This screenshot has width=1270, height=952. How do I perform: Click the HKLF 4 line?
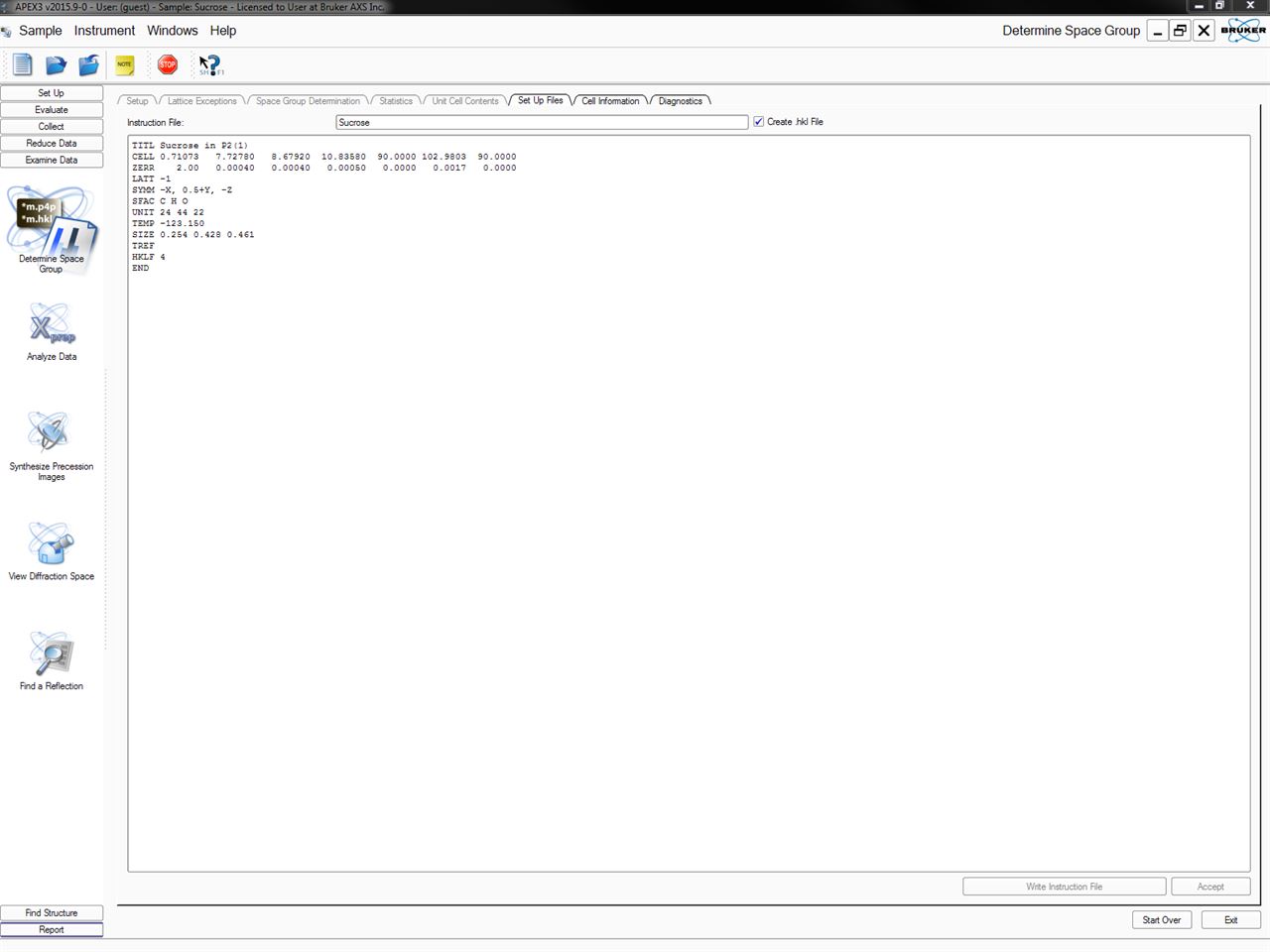149,257
